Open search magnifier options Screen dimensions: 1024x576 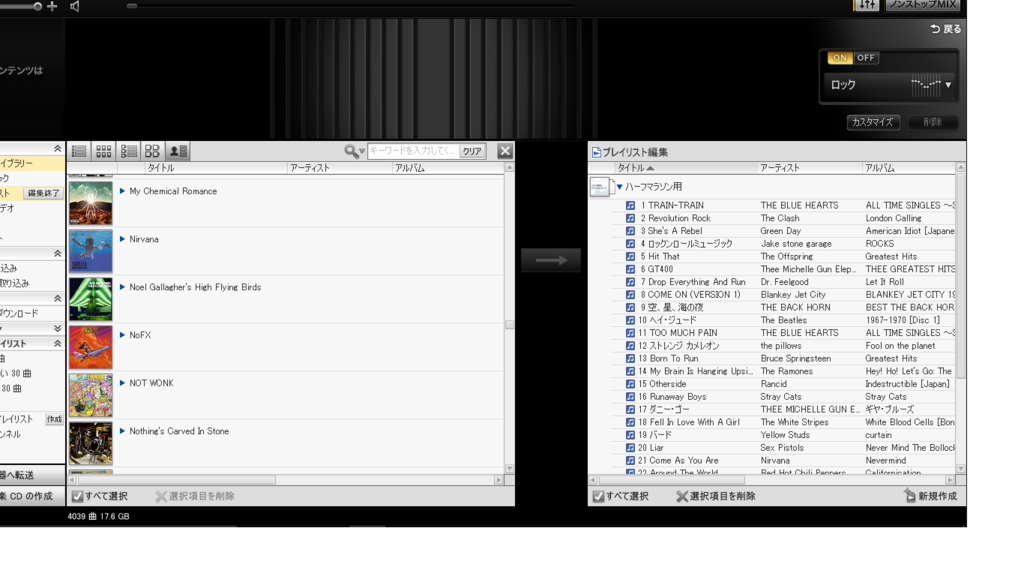click(x=354, y=152)
